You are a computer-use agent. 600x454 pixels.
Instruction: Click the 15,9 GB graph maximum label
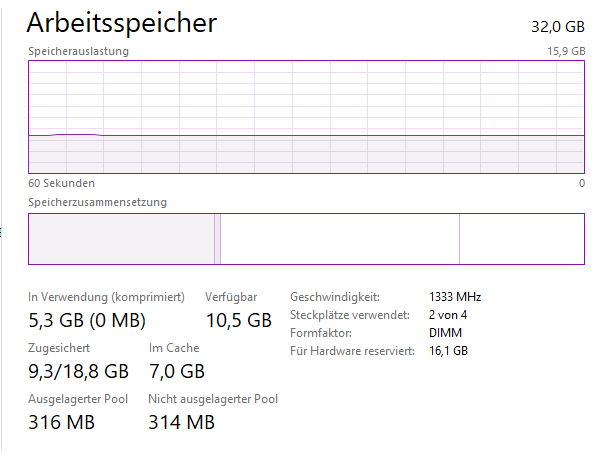(x=564, y=51)
